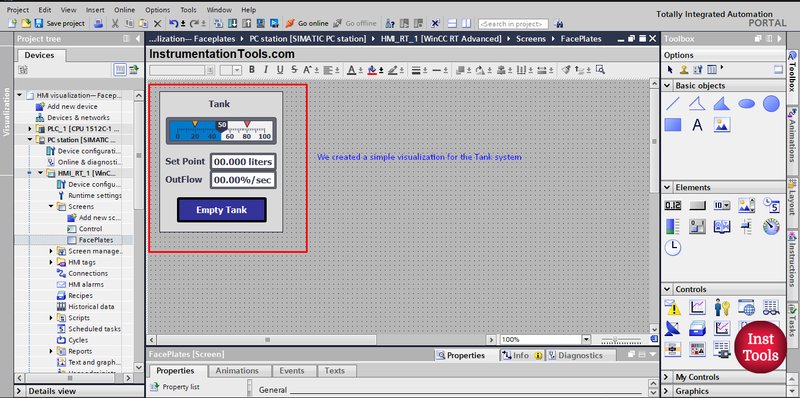The height and width of the screenshot is (398, 800).
Task: Collapse the Elements pane
Action: pos(668,187)
